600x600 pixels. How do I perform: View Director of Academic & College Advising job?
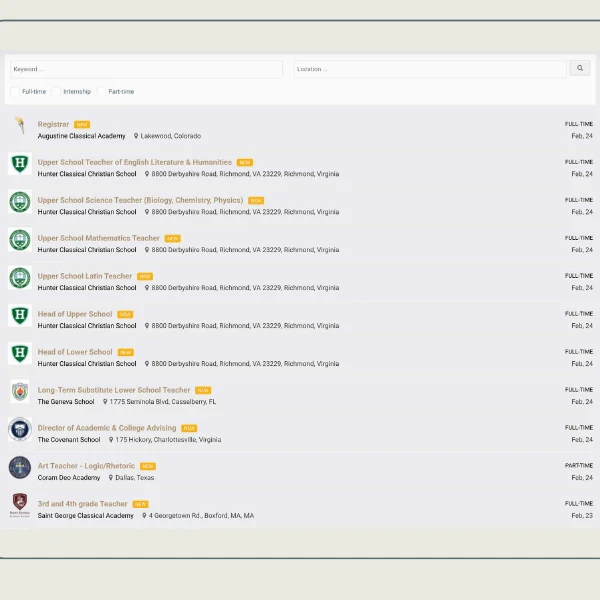(107, 428)
